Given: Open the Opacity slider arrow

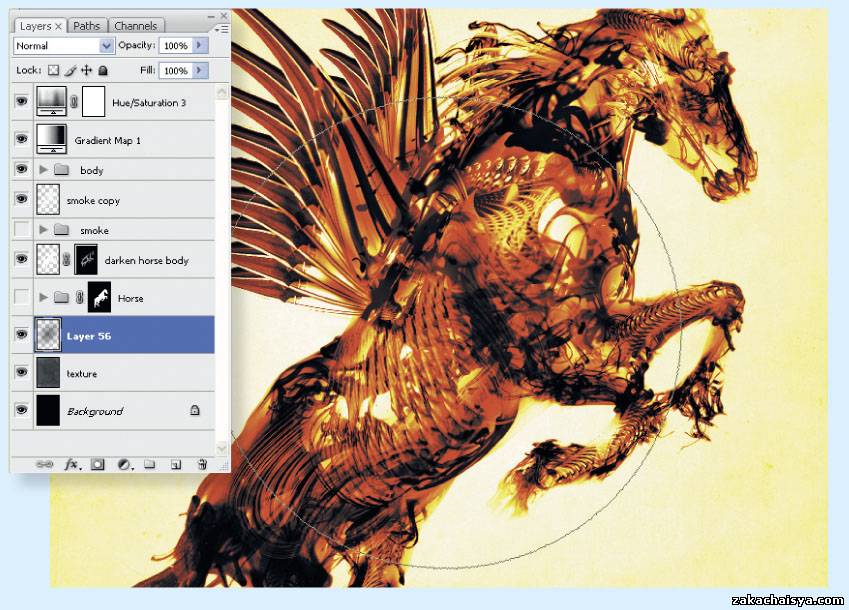Looking at the screenshot, I should tap(200, 45).
